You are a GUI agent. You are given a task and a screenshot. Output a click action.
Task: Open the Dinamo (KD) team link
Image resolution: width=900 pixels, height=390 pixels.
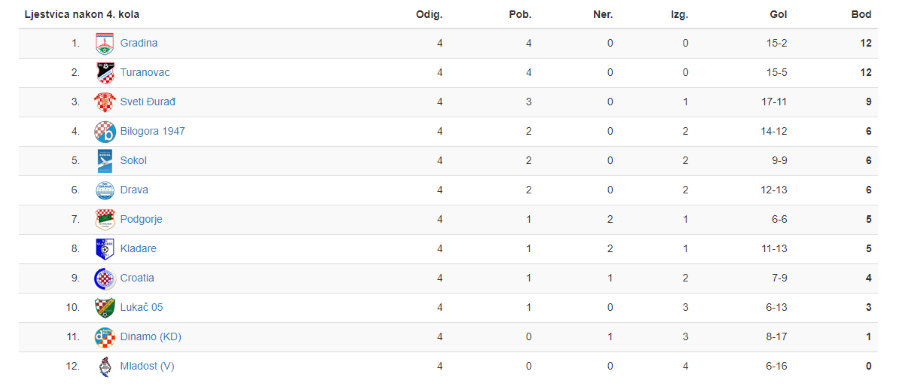pyautogui.click(x=151, y=337)
